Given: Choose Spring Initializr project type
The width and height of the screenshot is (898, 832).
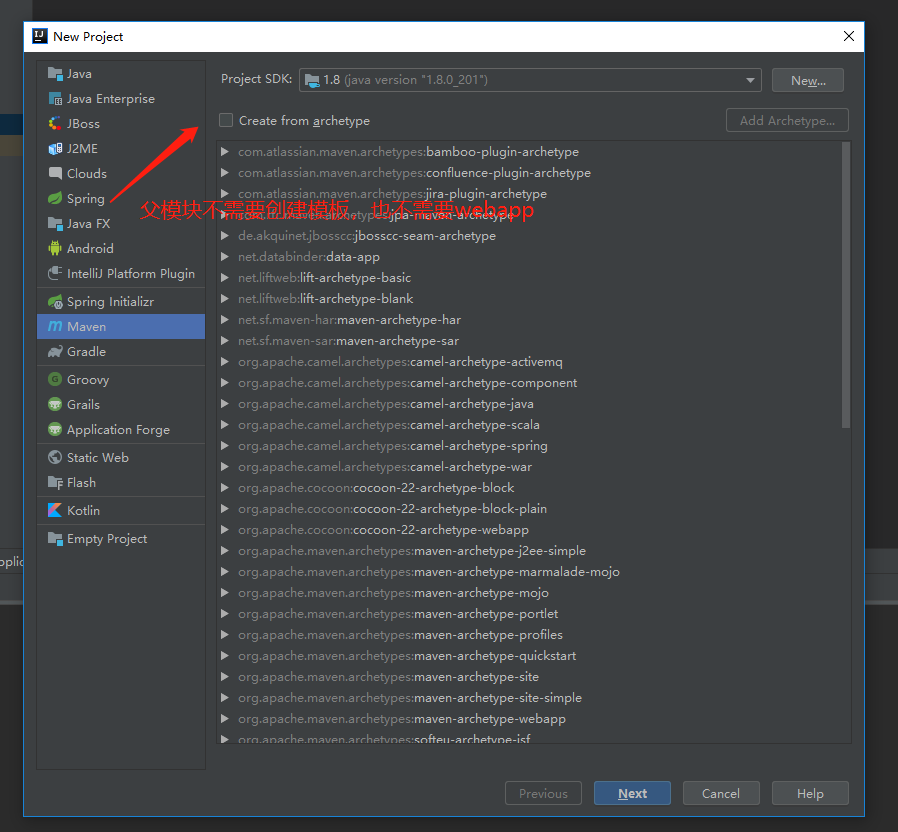Looking at the screenshot, I should coord(121,302).
